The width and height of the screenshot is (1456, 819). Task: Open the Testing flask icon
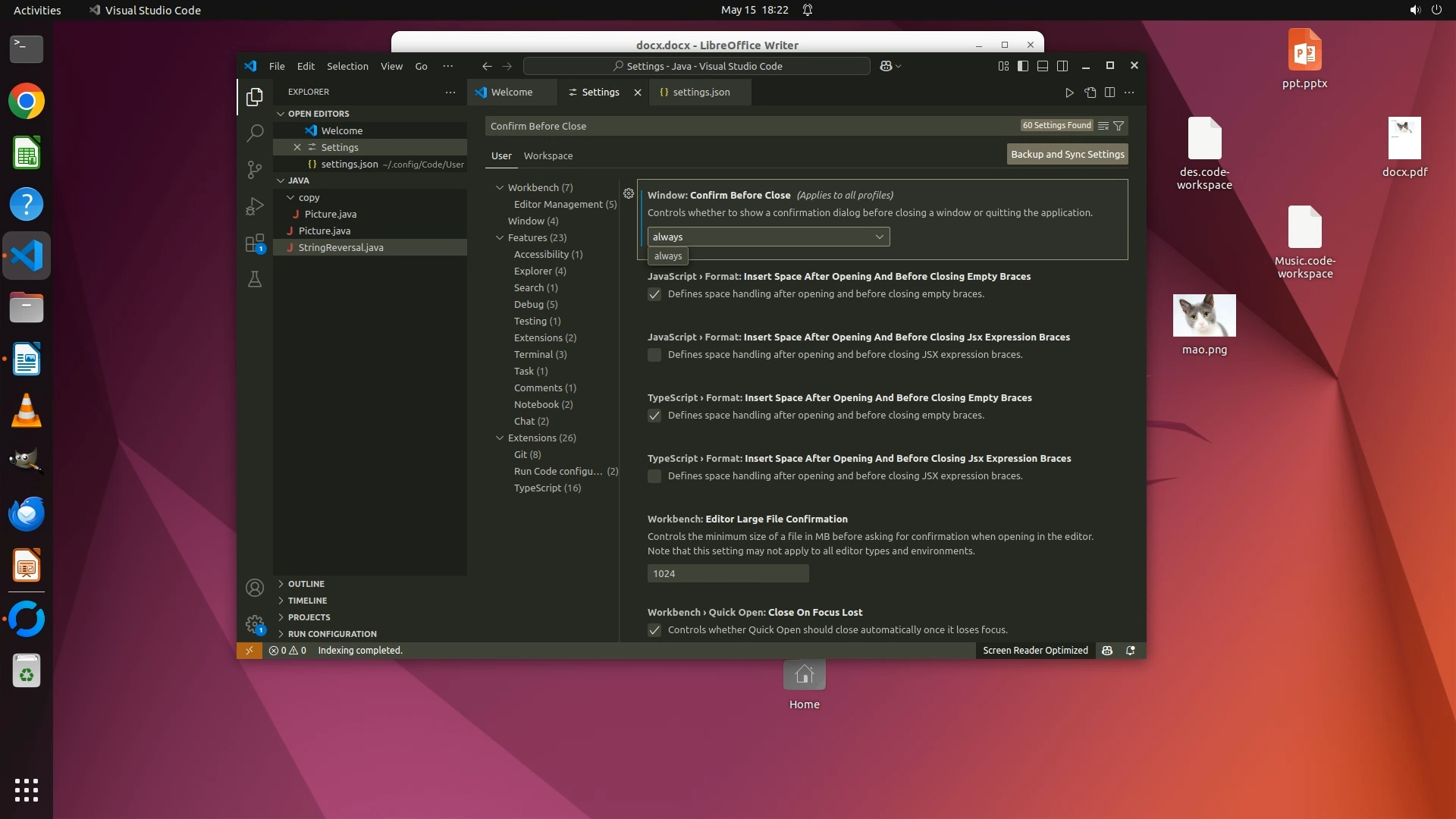click(x=255, y=280)
